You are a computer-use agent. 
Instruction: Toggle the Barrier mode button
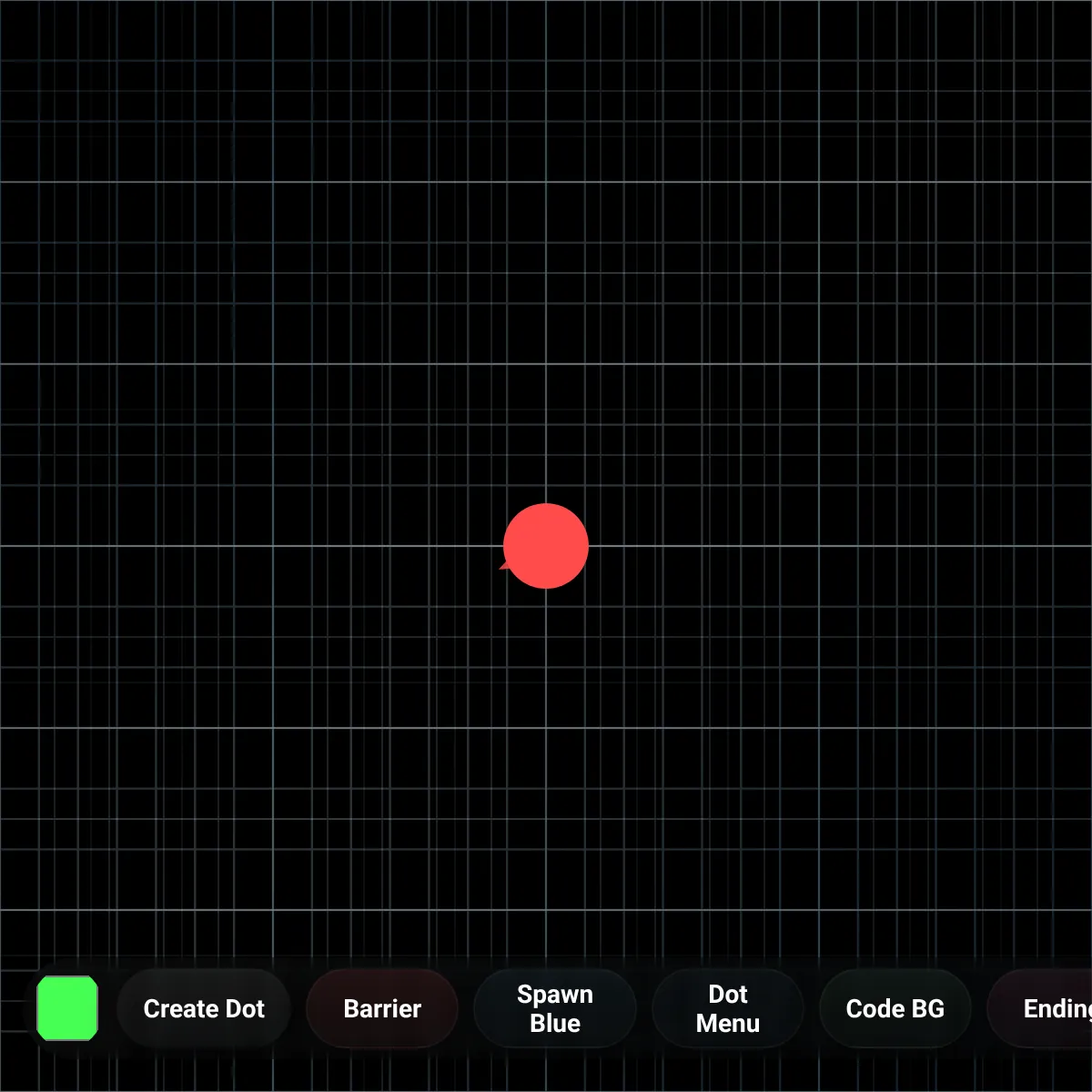pos(382,1008)
